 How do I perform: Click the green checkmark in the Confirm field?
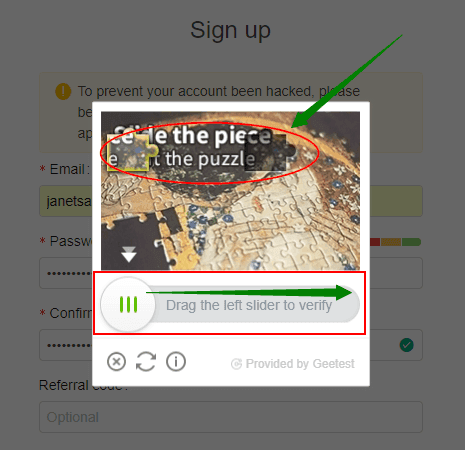point(407,345)
